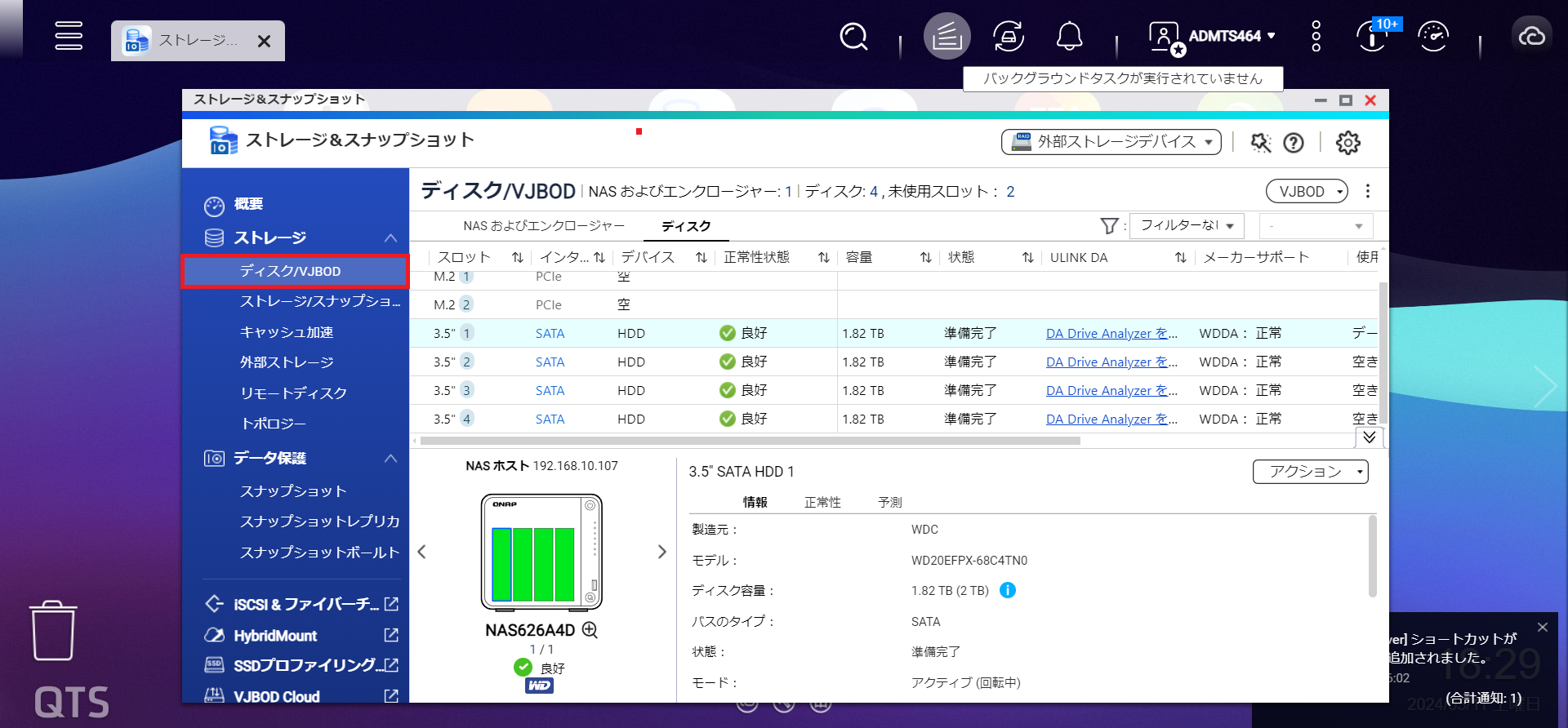
Task: Click the filter funnel icon
Action: [1109, 226]
